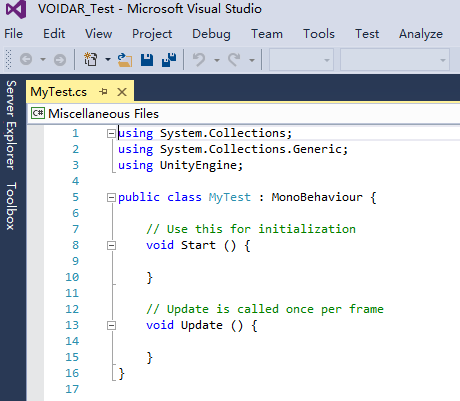460x401 pixels.
Task: Click the Open File folder icon
Action: pyautogui.click(x=125, y=60)
